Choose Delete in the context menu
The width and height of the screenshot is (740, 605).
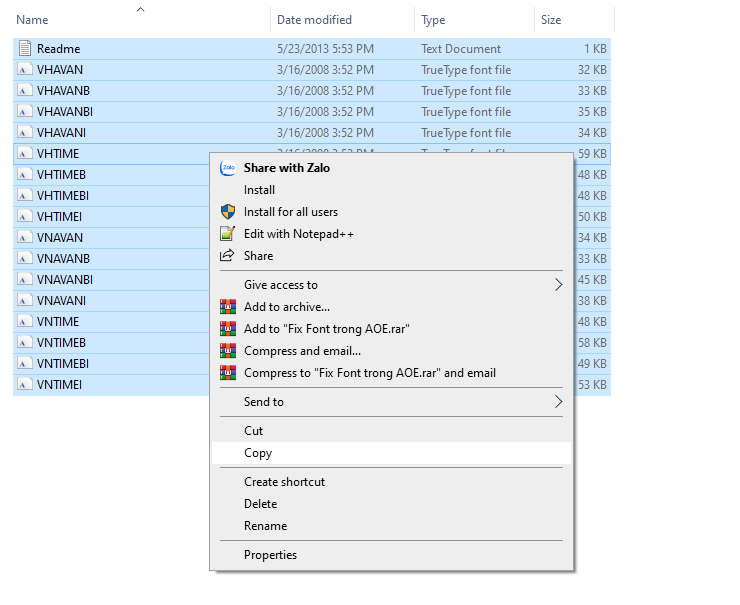pos(260,504)
